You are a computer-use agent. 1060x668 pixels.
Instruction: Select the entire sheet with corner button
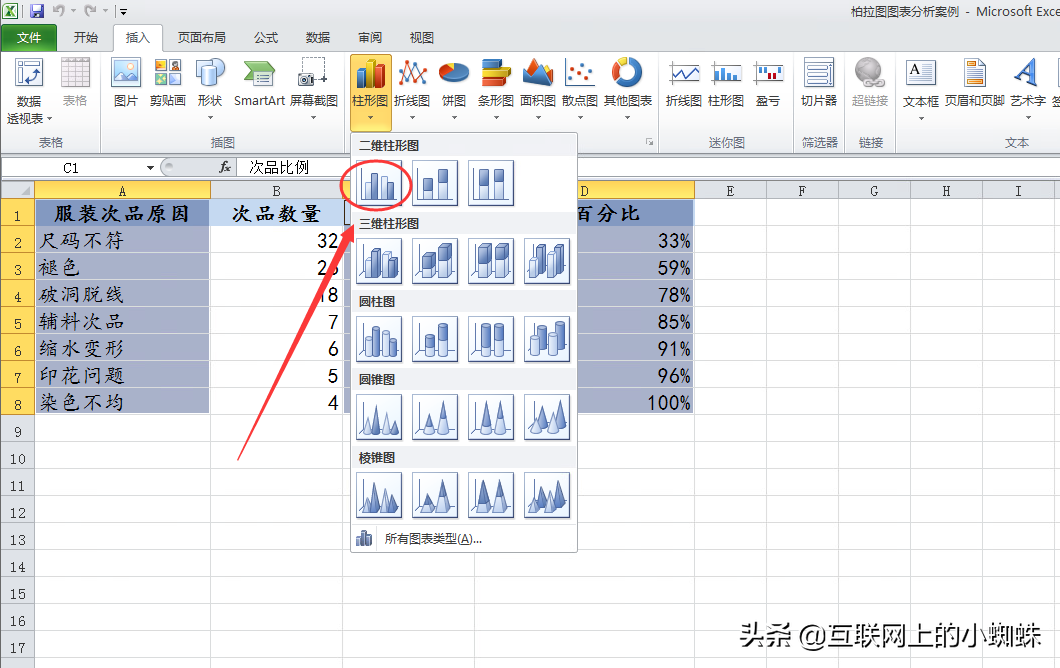pyautogui.click(x=18, y=191)
